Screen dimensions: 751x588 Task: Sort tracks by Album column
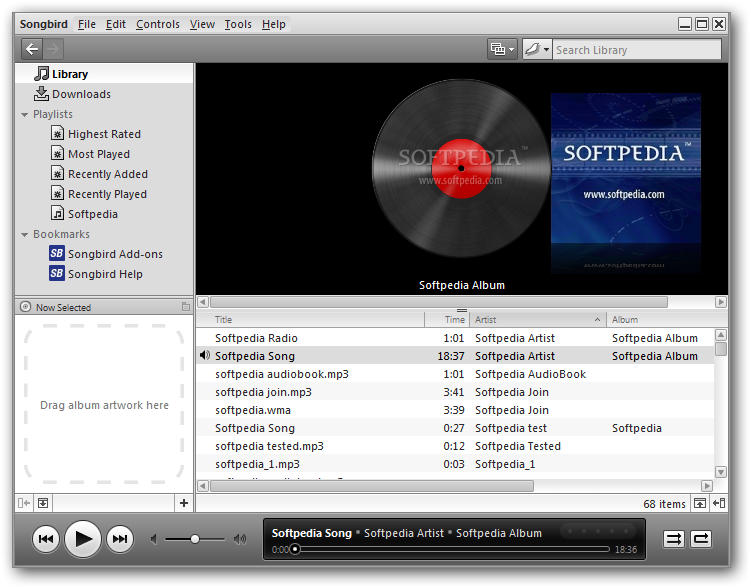coord(667,319)
